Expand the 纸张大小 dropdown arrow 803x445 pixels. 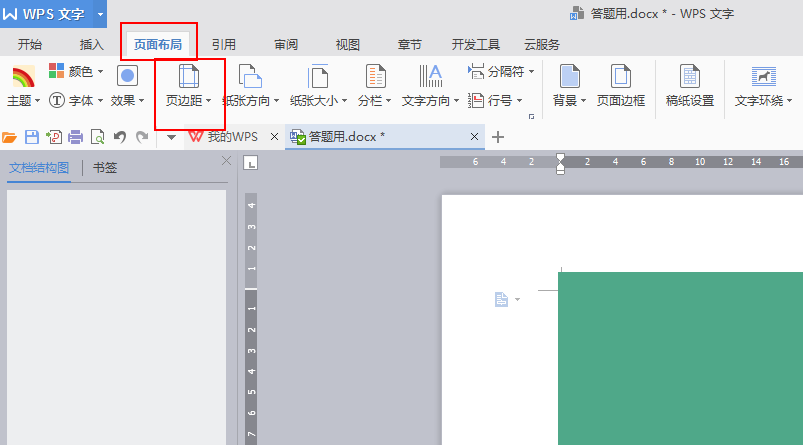tap(344, 101)
